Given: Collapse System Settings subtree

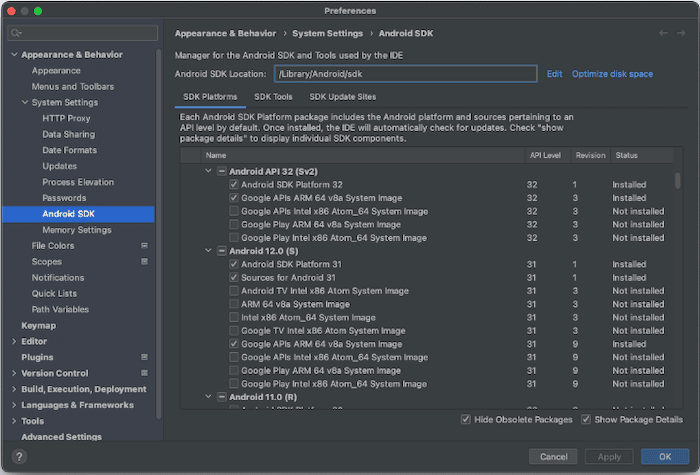Looking at the screenshot, I should tap(25, 102).
